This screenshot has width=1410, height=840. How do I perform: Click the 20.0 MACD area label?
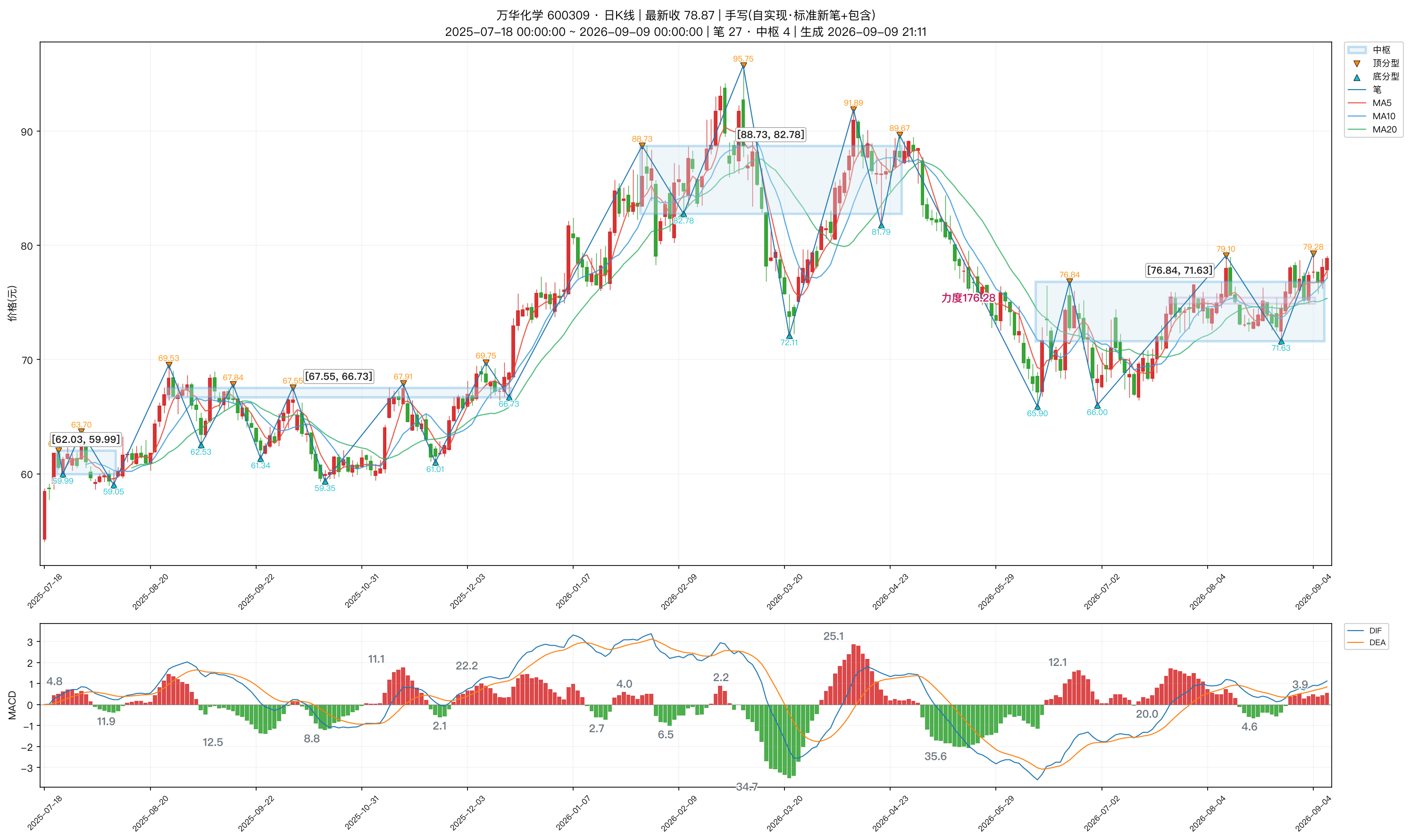[x=1147, y=714]
